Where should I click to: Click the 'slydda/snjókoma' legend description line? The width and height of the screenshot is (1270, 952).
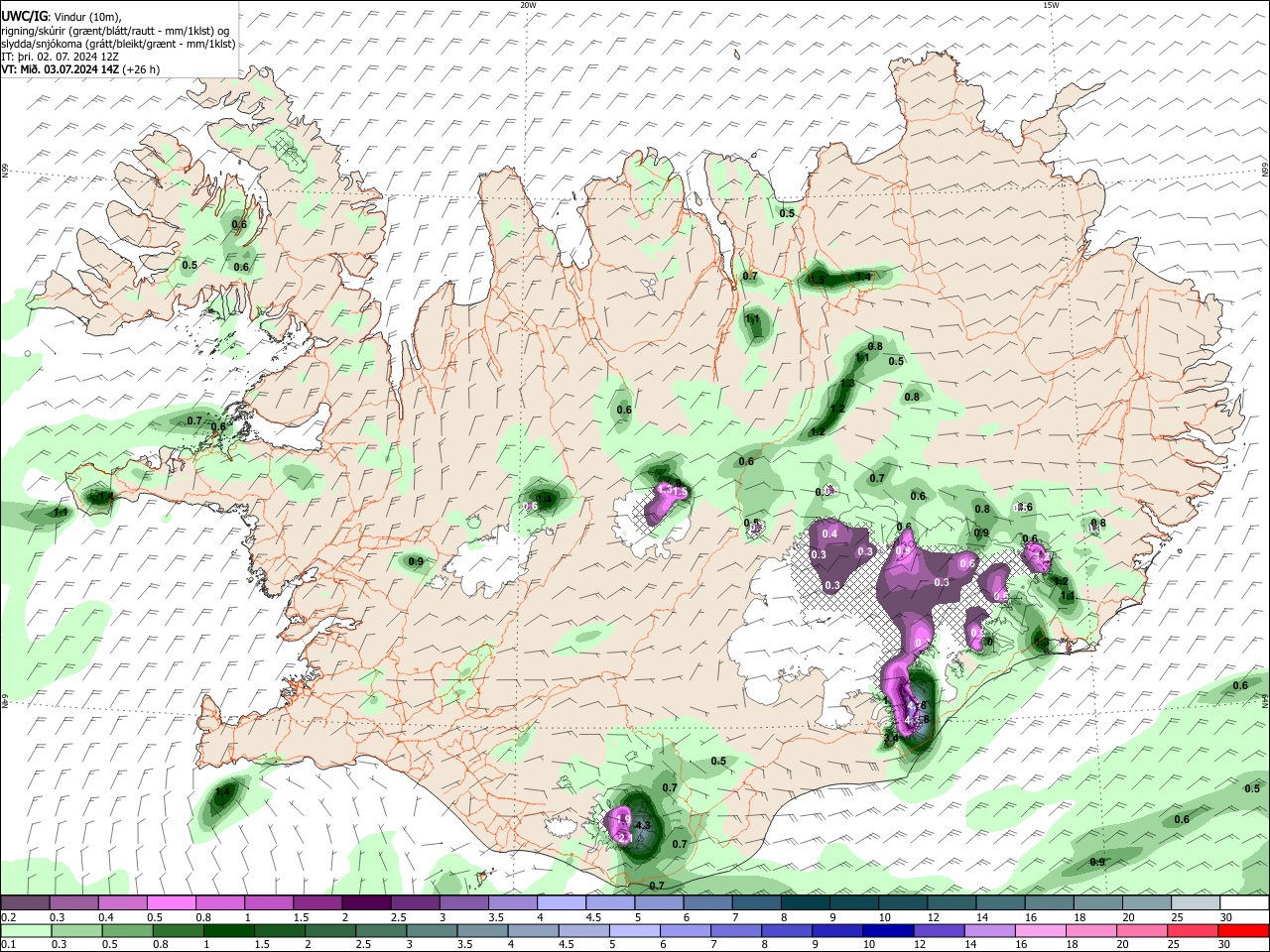118,44
